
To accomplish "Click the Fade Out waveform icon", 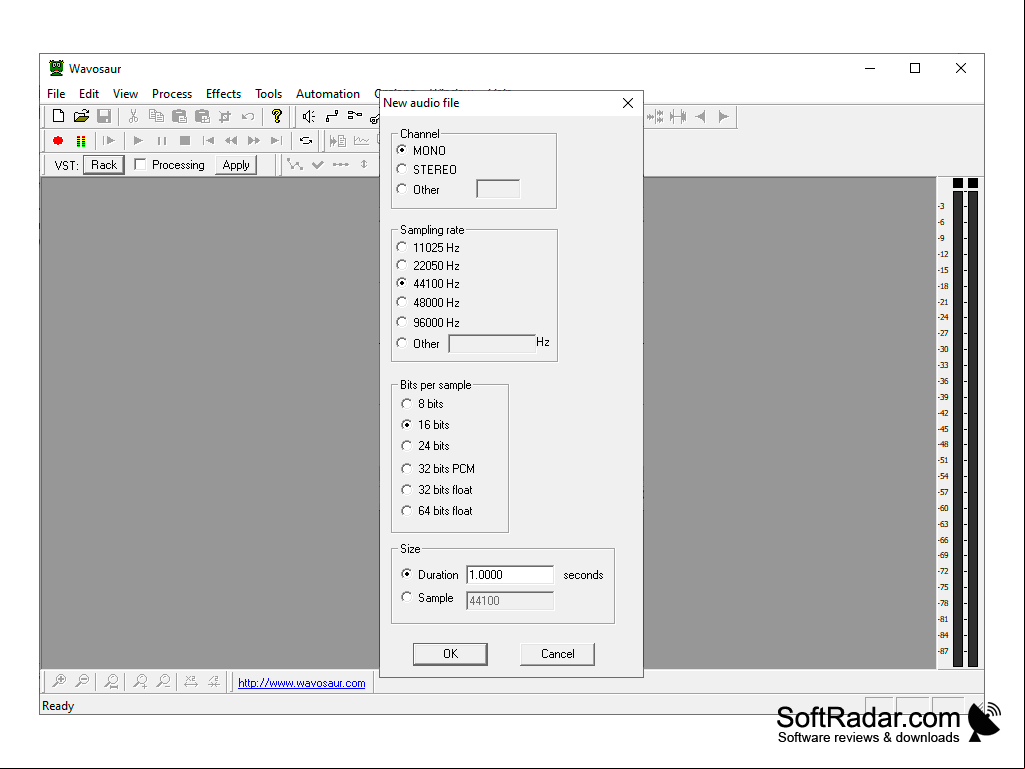I will [x=723, y=116].
